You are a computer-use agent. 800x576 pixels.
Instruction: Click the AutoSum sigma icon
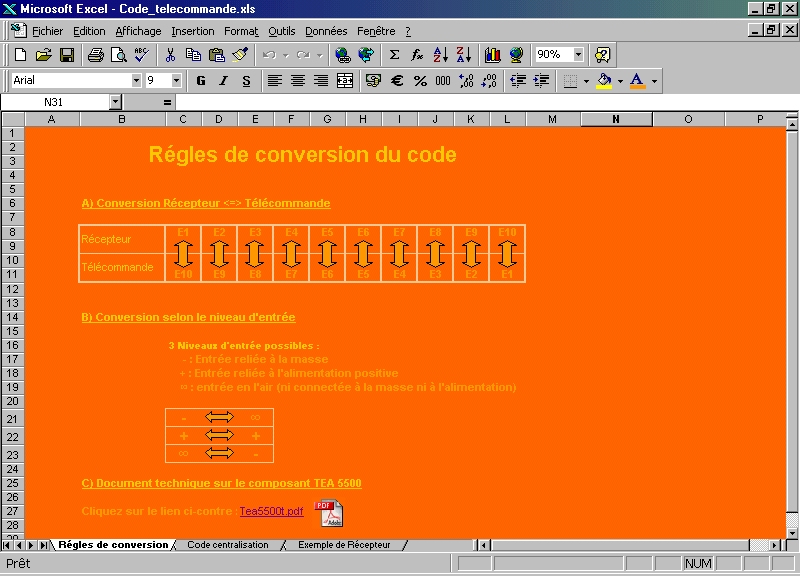pos(394,55)
